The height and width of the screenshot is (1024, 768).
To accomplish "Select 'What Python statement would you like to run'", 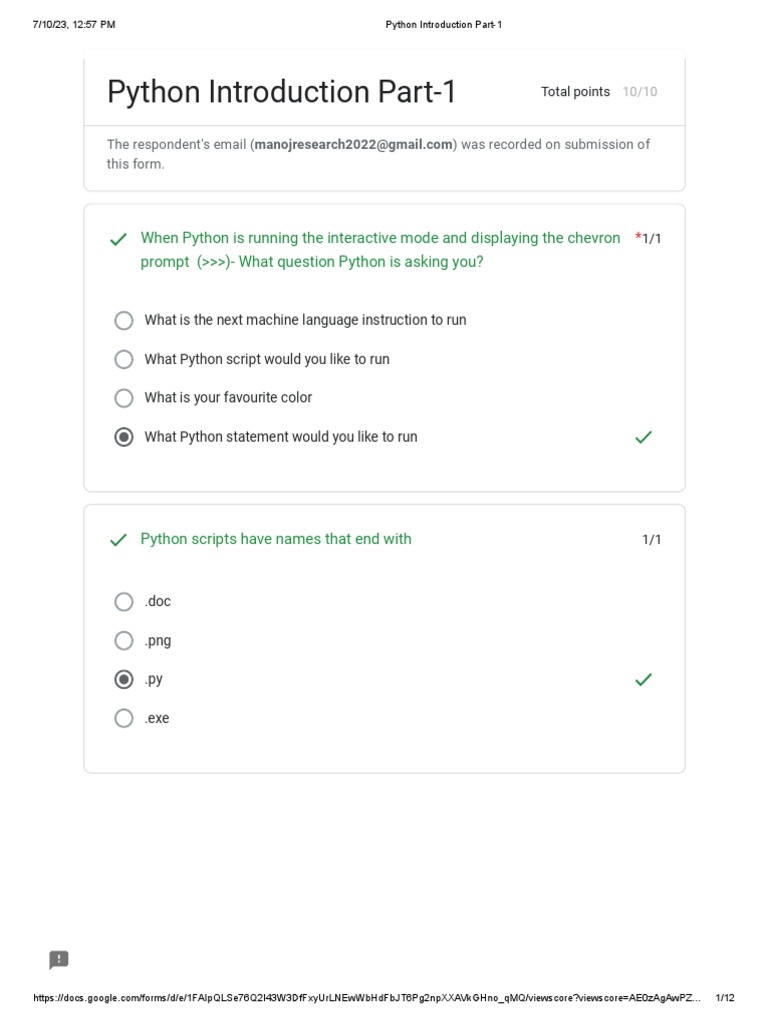I will pyautogui.click(x=124, y=437).
